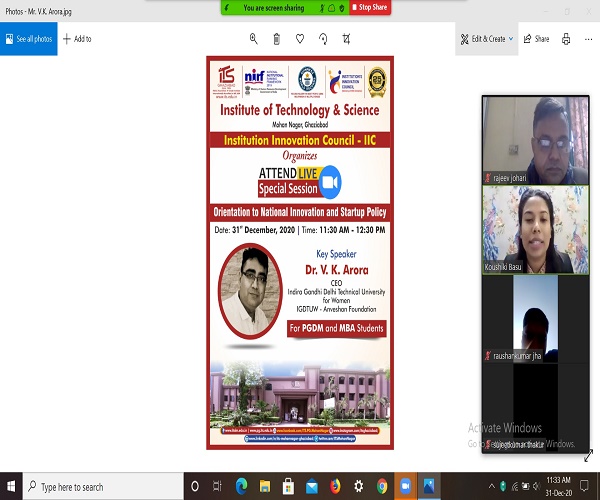Select the rajeev johari video thumbnail
Screen dimensions: 600x500
pyautogui.click(x=535, y=140)
